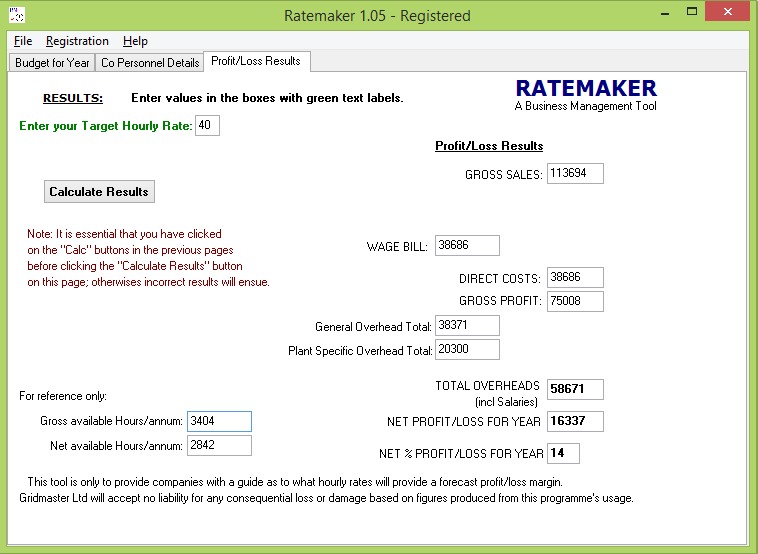Viewport: 758px width, 554px height.
Task: Select the Profit/Loss Results tab
Action: [256, 61]
